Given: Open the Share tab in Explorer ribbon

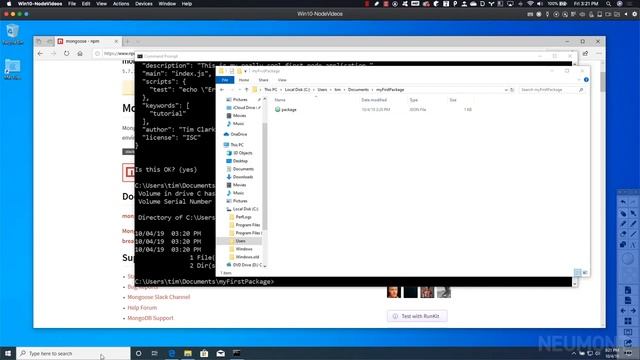Looking at the screenshot, I should [263, 80].
